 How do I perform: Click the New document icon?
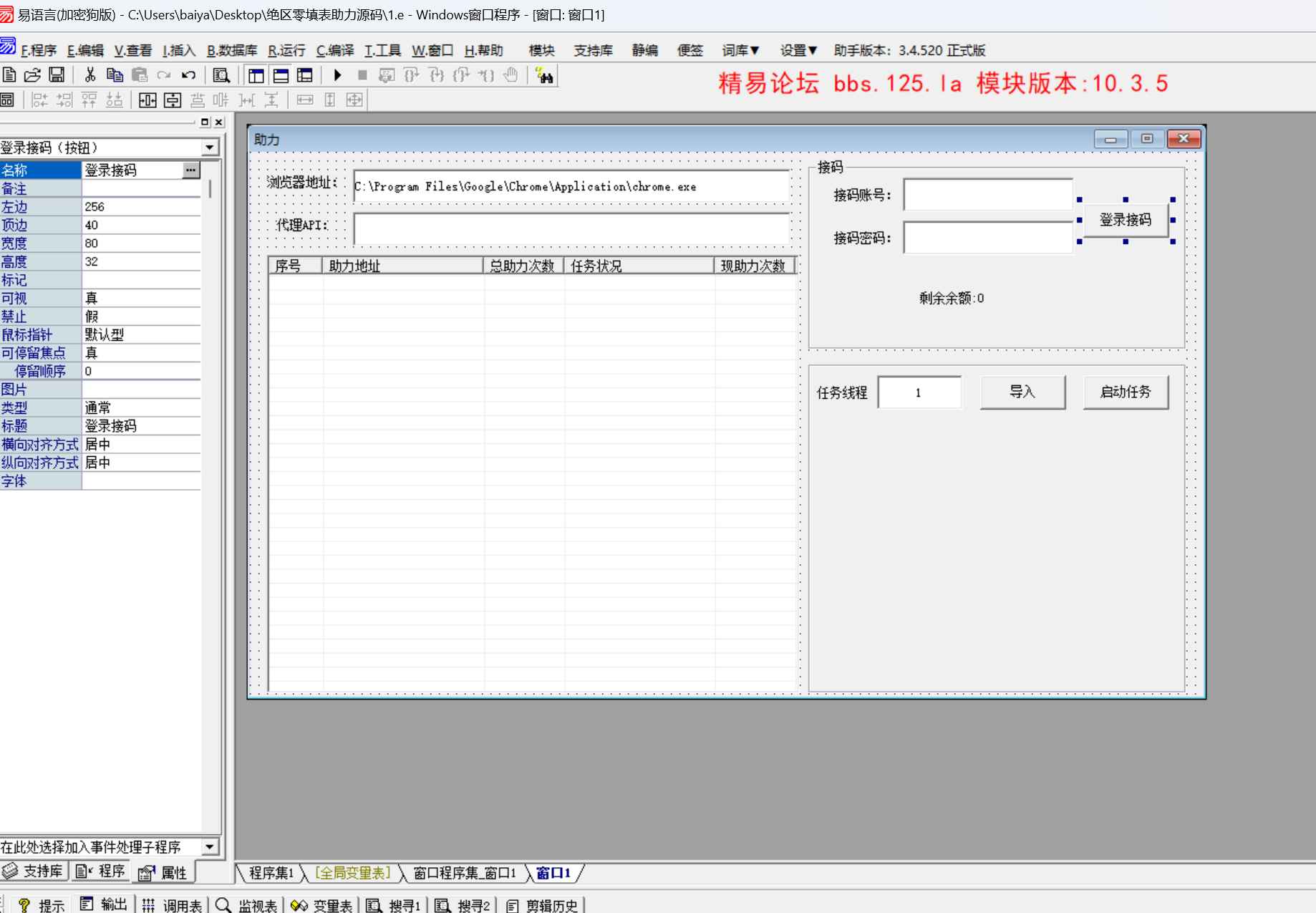click(x=9, y=75)
